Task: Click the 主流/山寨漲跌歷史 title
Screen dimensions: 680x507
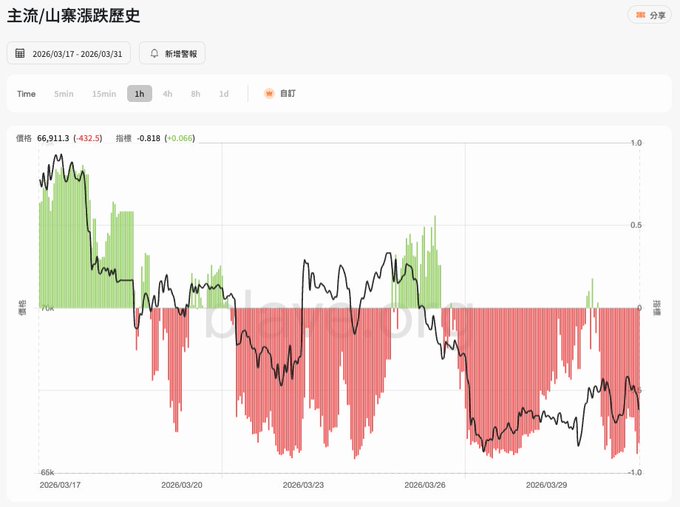Action: (73, 16)
